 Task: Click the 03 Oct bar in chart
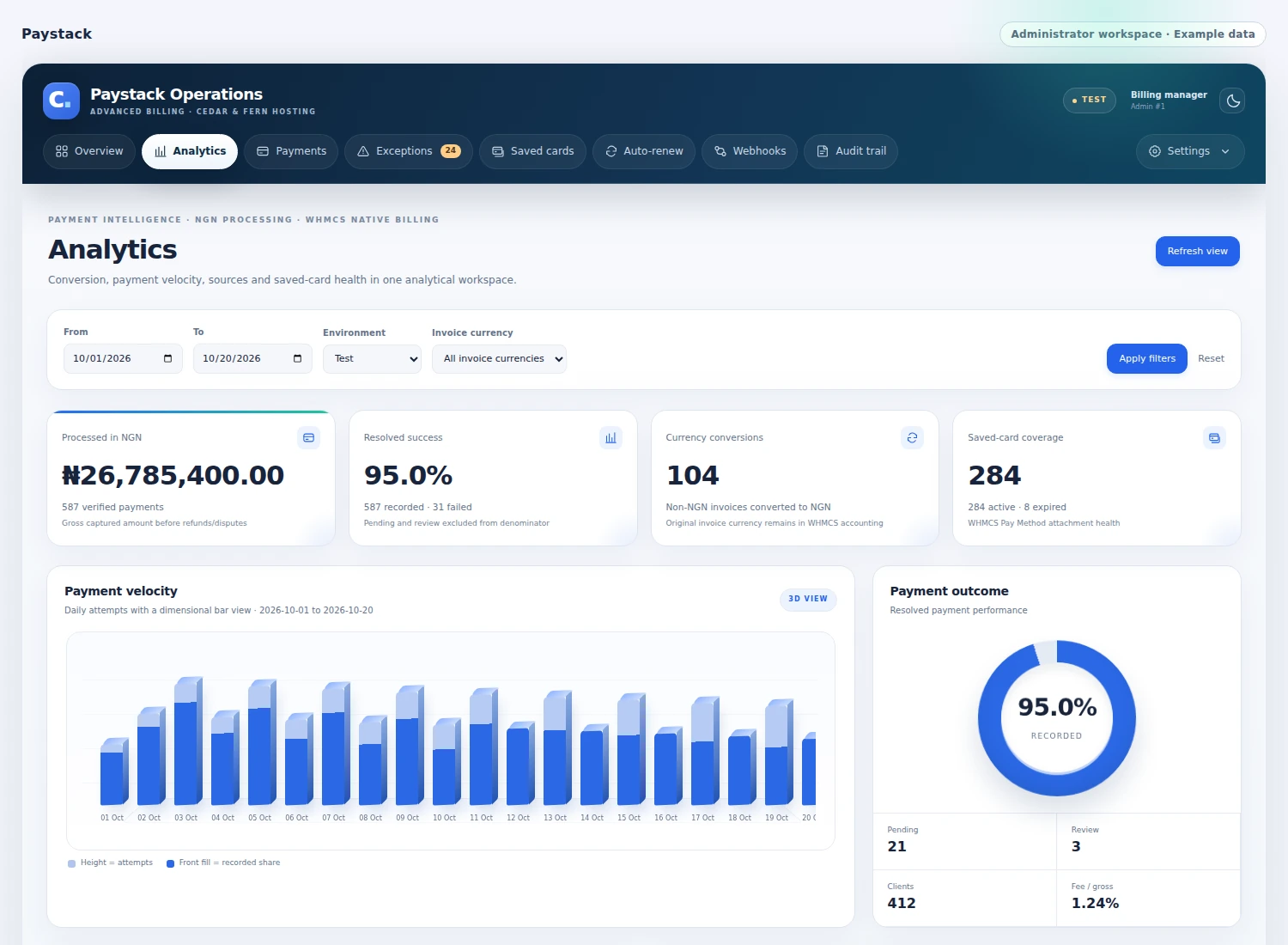pyautogui.click(x=187, y=741)
